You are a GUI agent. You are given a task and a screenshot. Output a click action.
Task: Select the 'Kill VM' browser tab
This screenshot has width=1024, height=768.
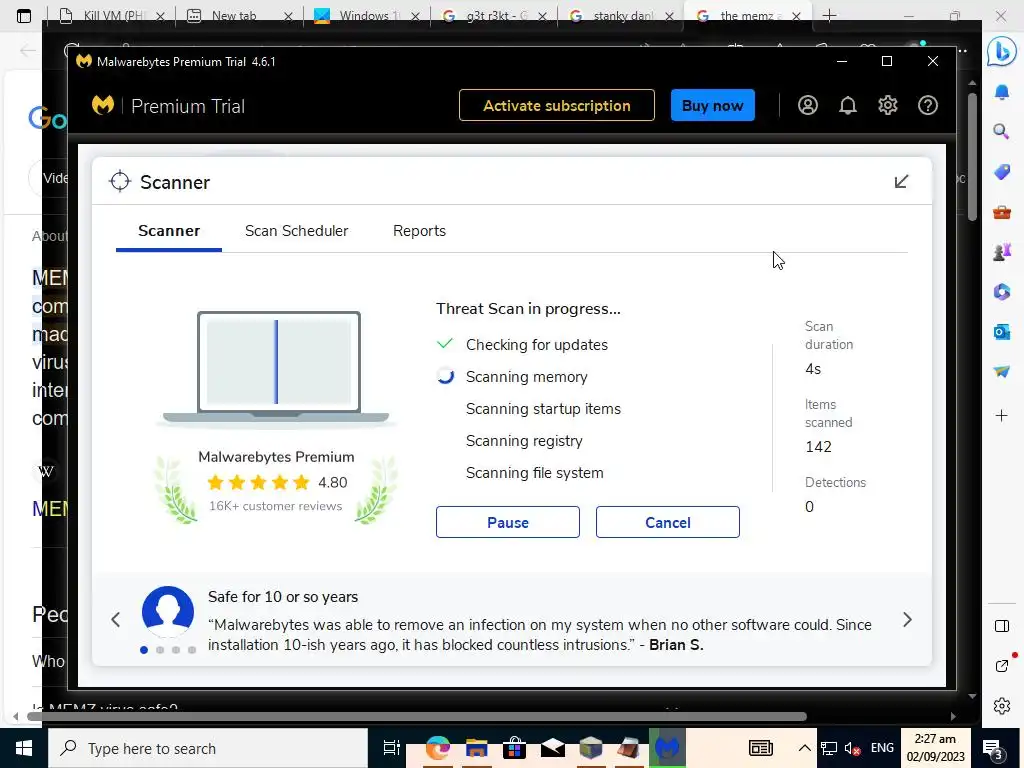[x=111, y=15]
